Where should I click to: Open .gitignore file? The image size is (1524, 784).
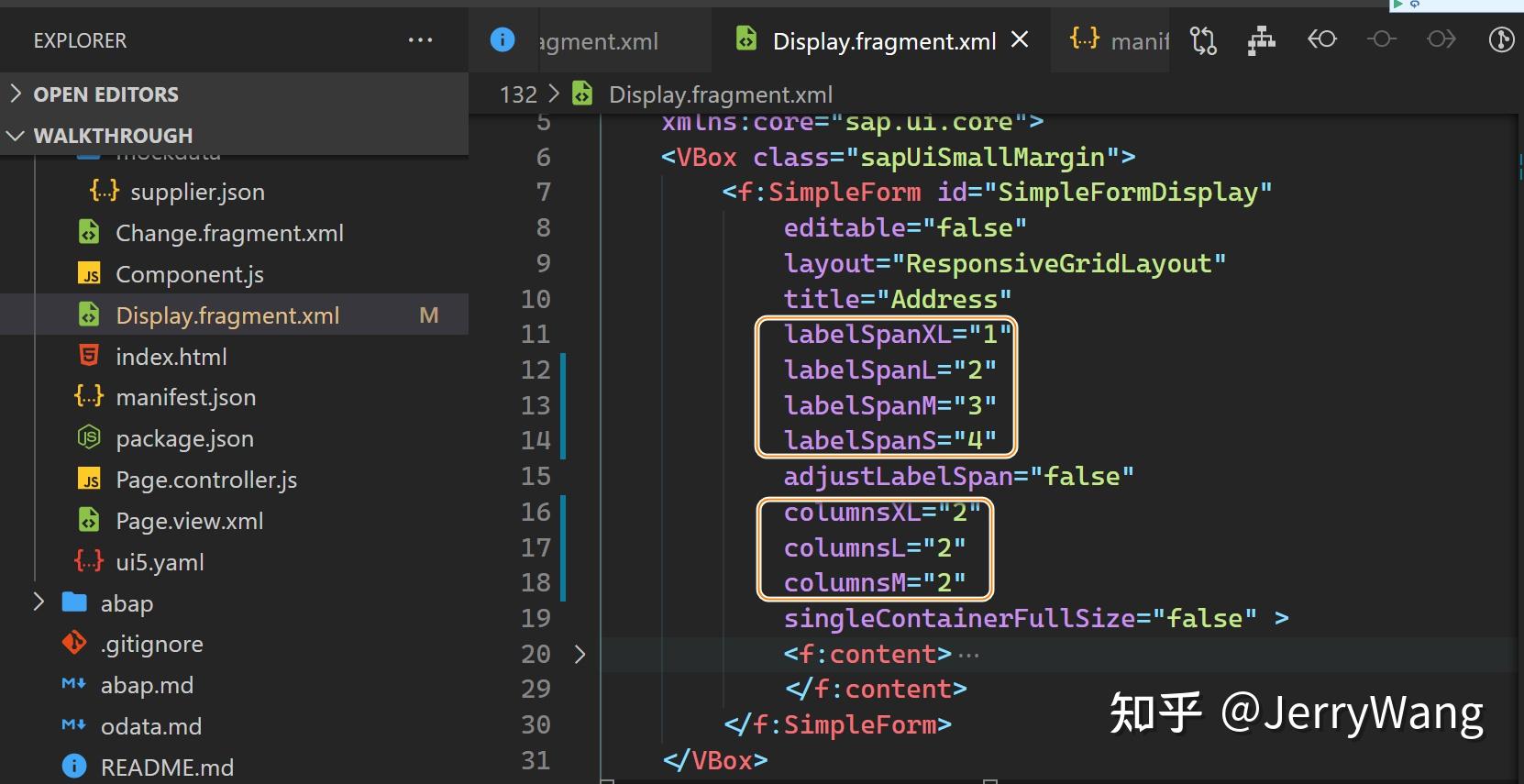[151, 644]
